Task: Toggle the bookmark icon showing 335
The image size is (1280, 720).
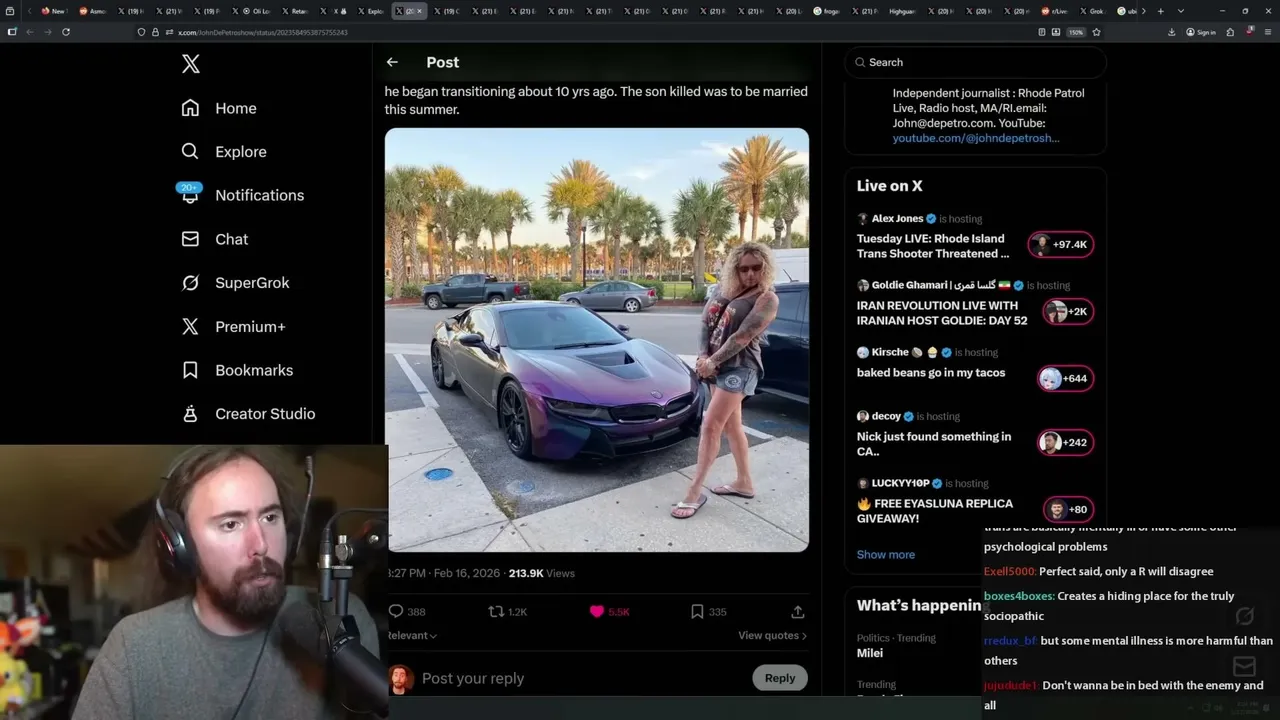Action: 697,611
